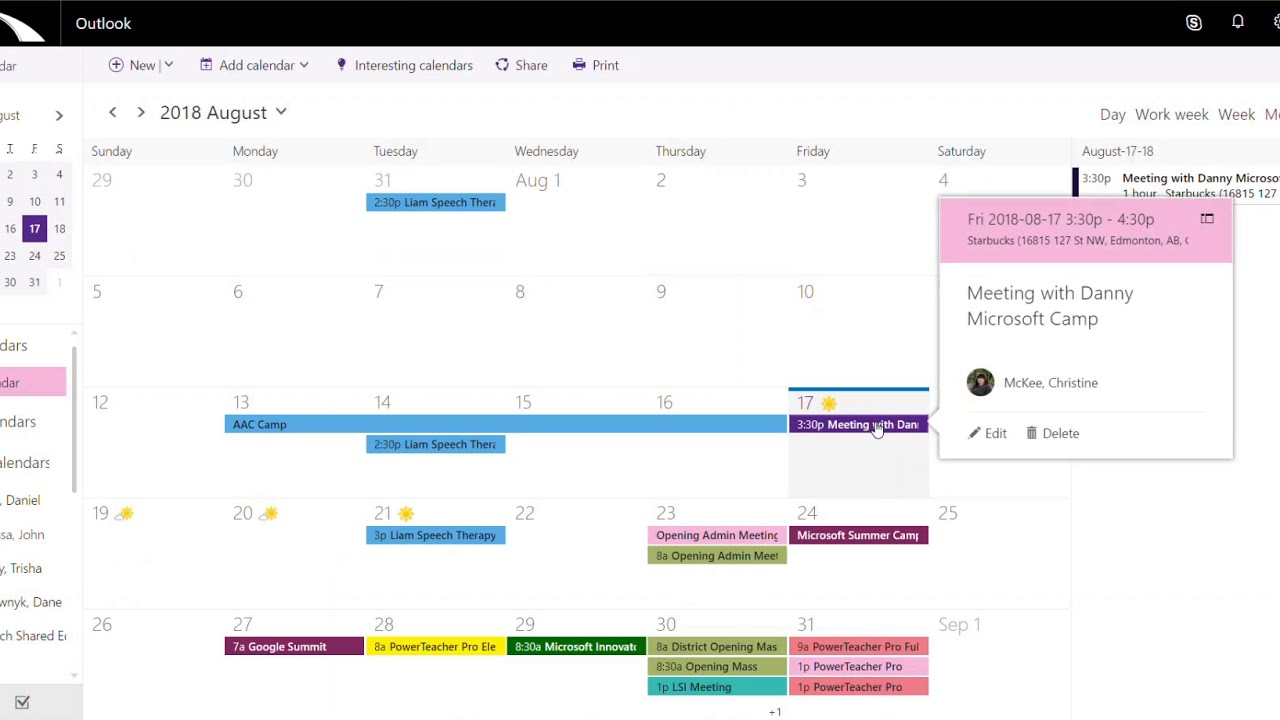Click the weather sun icon on August 21

tap(405, 514)
